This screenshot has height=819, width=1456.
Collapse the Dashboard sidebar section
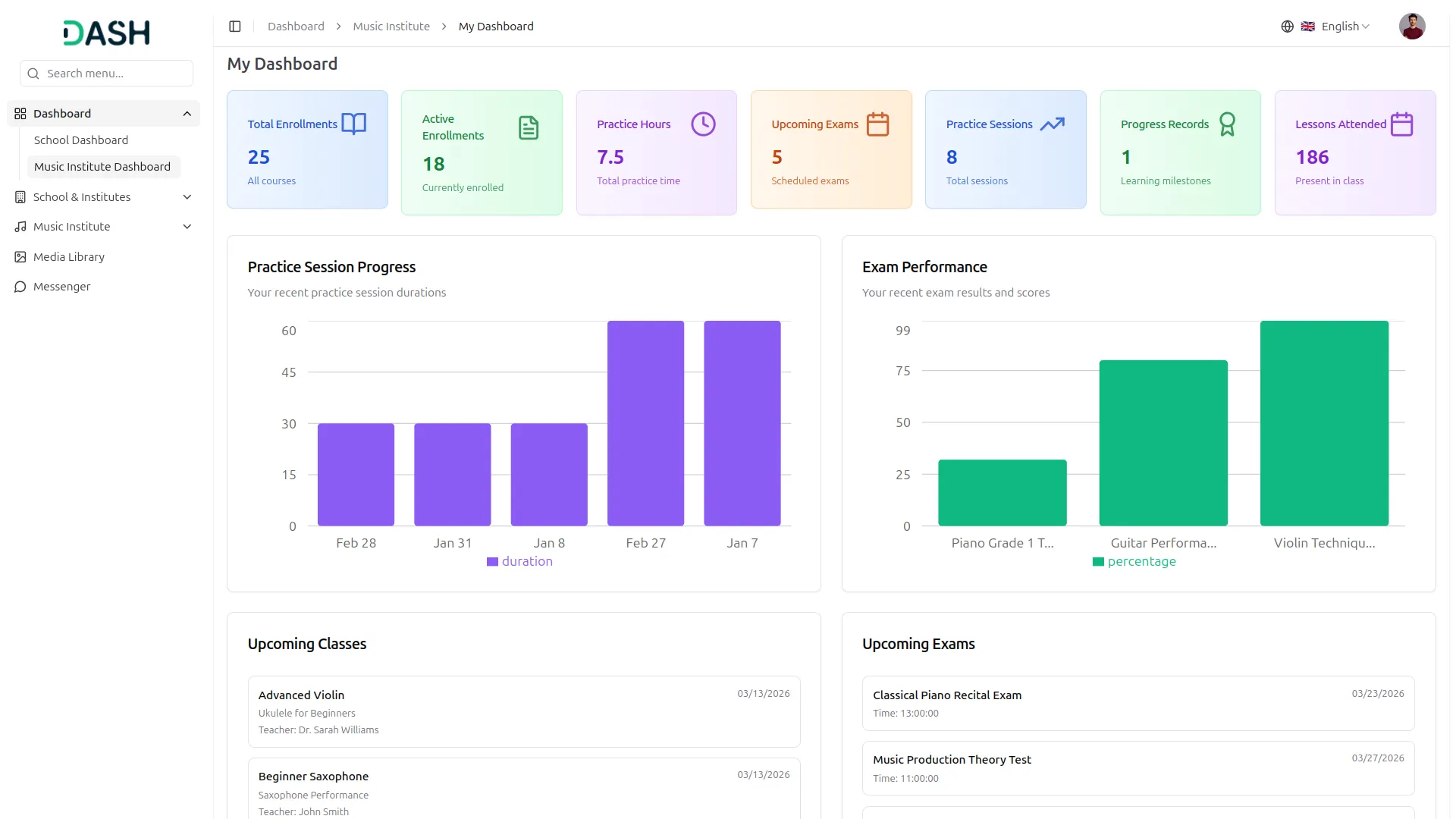pos(187,114)
